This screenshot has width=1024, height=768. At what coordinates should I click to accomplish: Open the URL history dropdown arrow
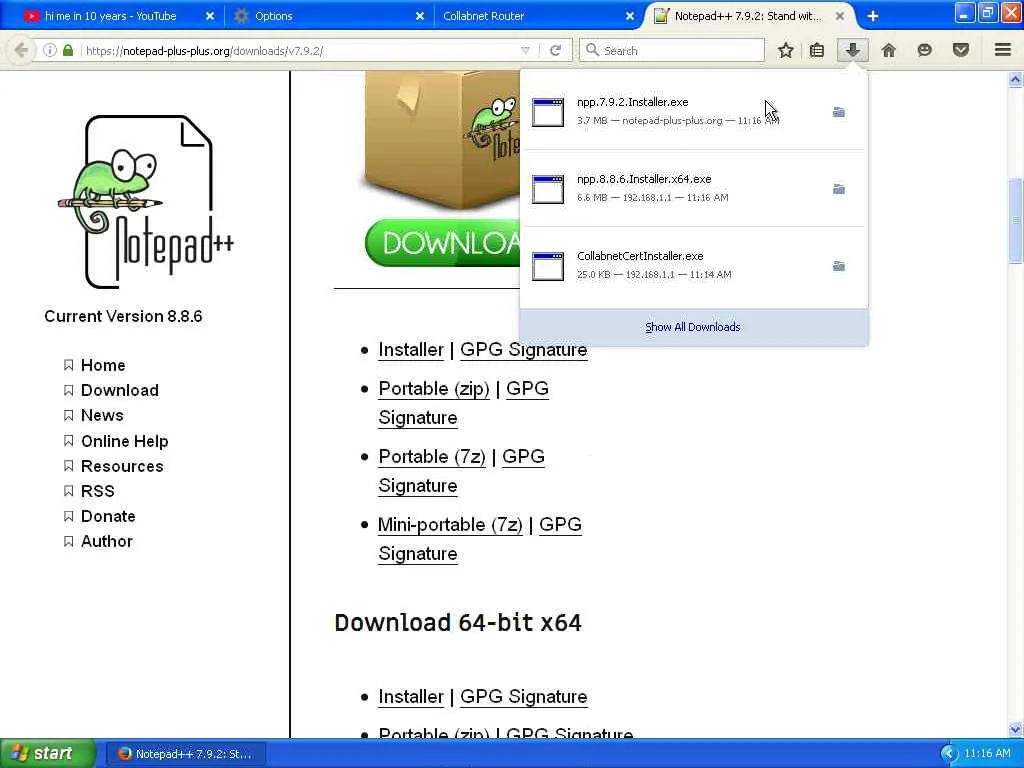tap(525, 50)
